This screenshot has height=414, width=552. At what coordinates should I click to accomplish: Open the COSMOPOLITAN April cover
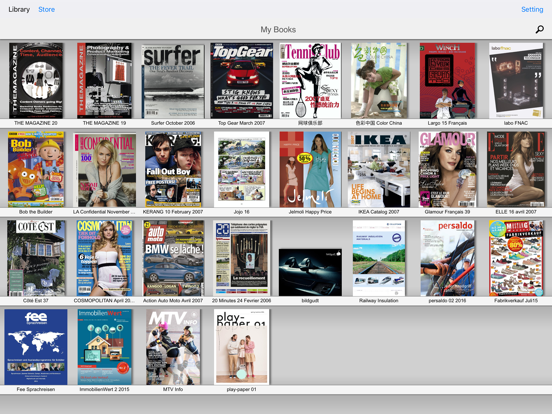pos(104,258)
